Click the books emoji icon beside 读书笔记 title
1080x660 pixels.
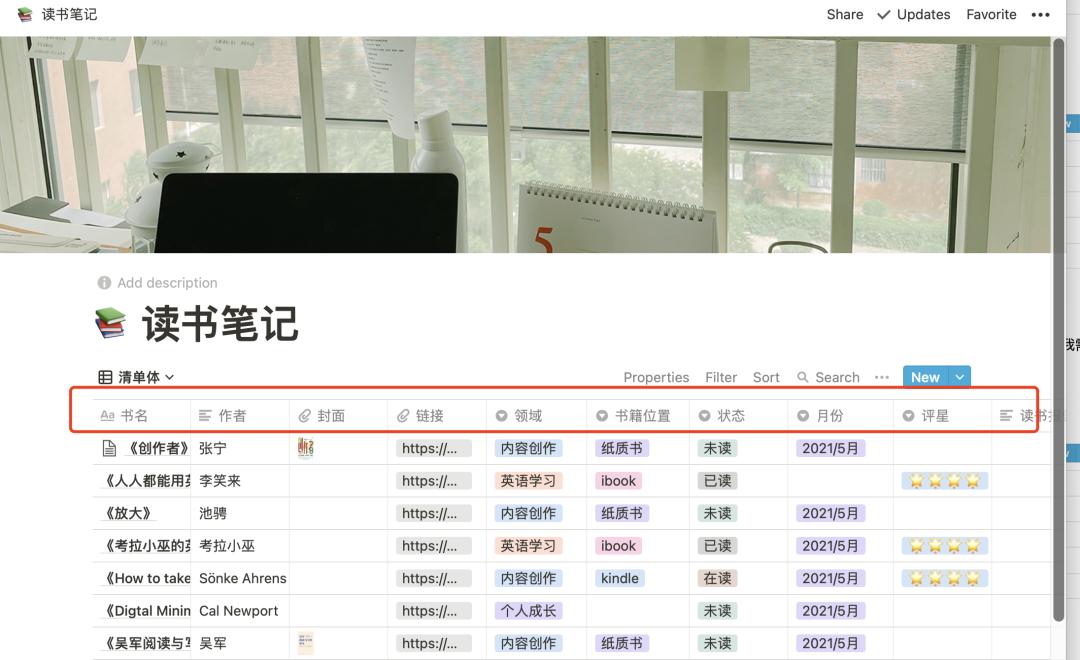point(111,322)
